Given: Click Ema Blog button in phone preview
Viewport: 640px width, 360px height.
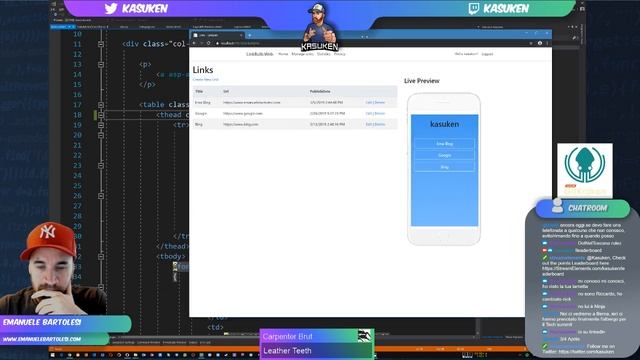Looking at the screenshot, I should (444, 144).
